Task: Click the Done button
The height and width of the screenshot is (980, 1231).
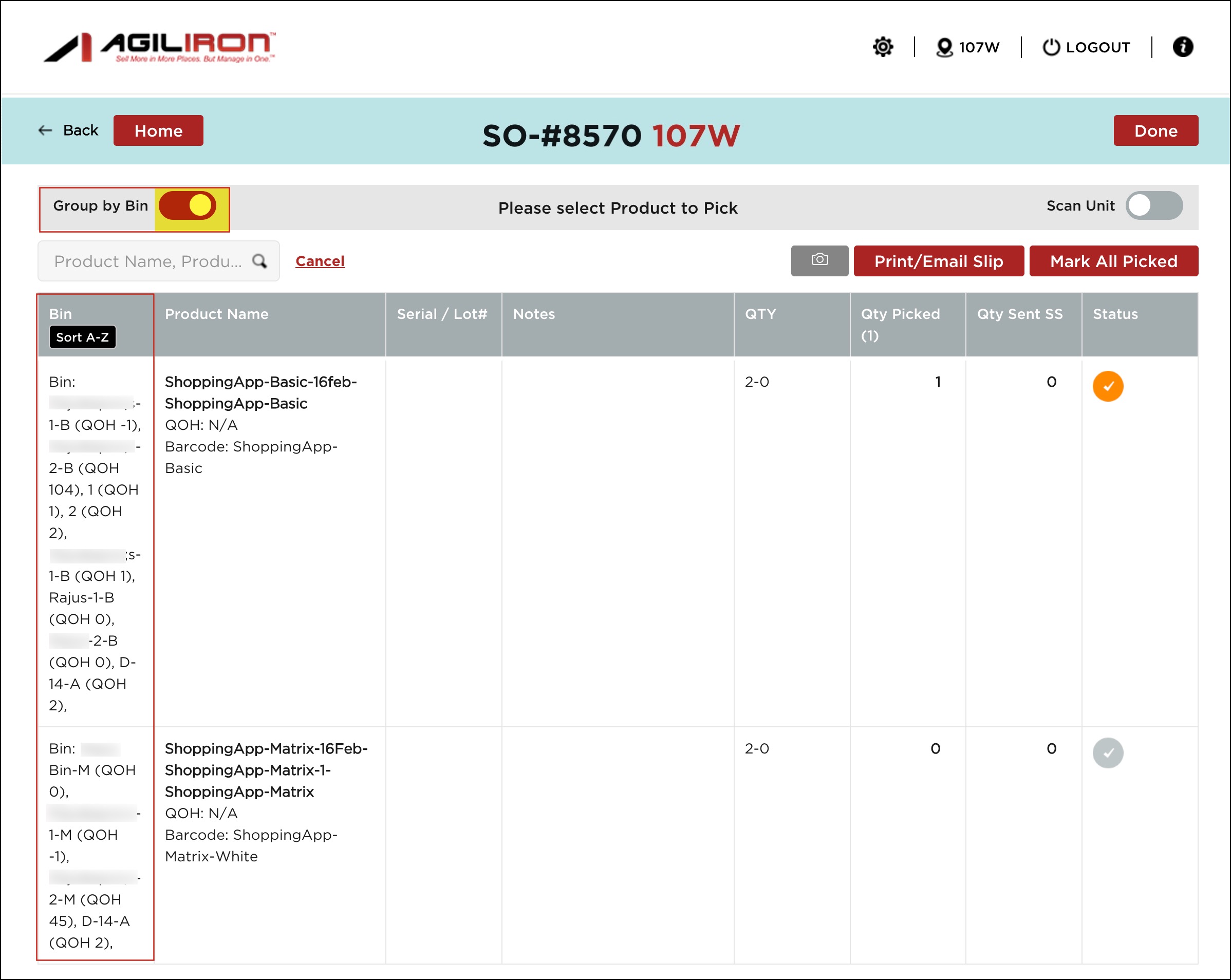Action: (x=1155, y=130)
